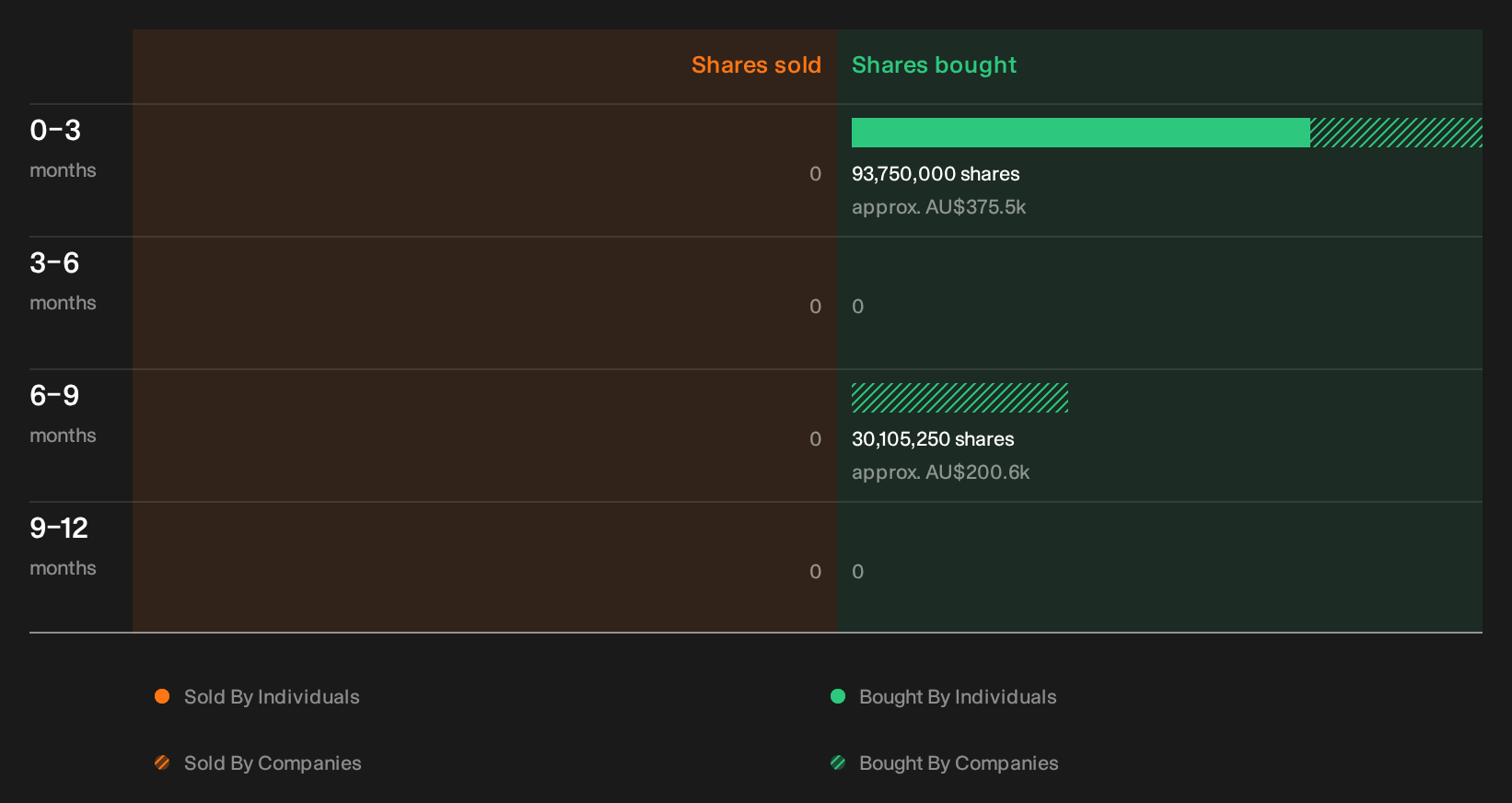
Task: Click the 'Shares sold' column header
Action: coord(756,65)
